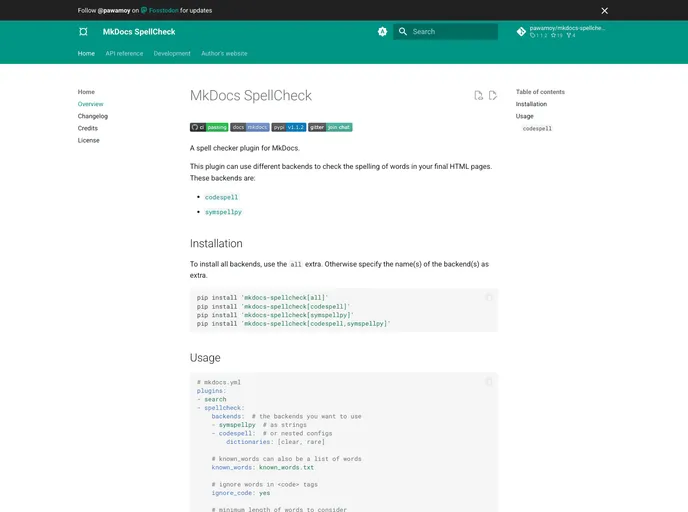Viewport: 688px width, 512px height.
Task: Click the search magnifier icon
Action: pos(403,32)
